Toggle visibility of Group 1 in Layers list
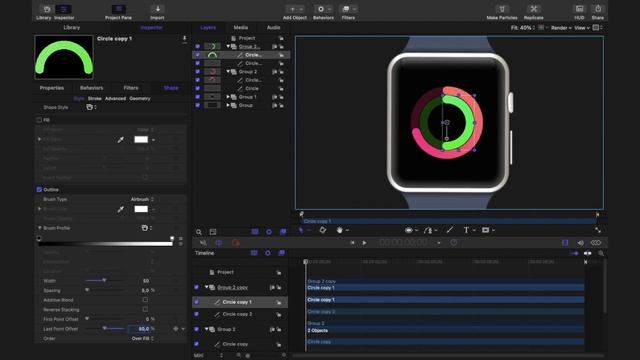Viewport: 640px width, 360px height. [x=198, y=97]
